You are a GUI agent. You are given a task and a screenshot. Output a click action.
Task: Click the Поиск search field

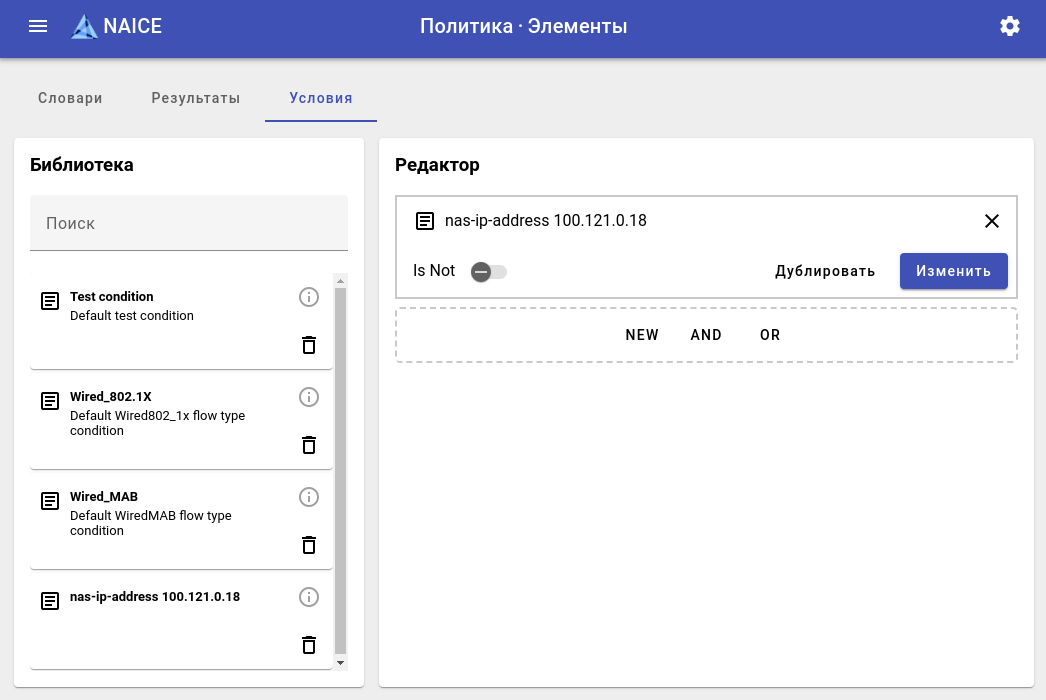click(189, 223)
